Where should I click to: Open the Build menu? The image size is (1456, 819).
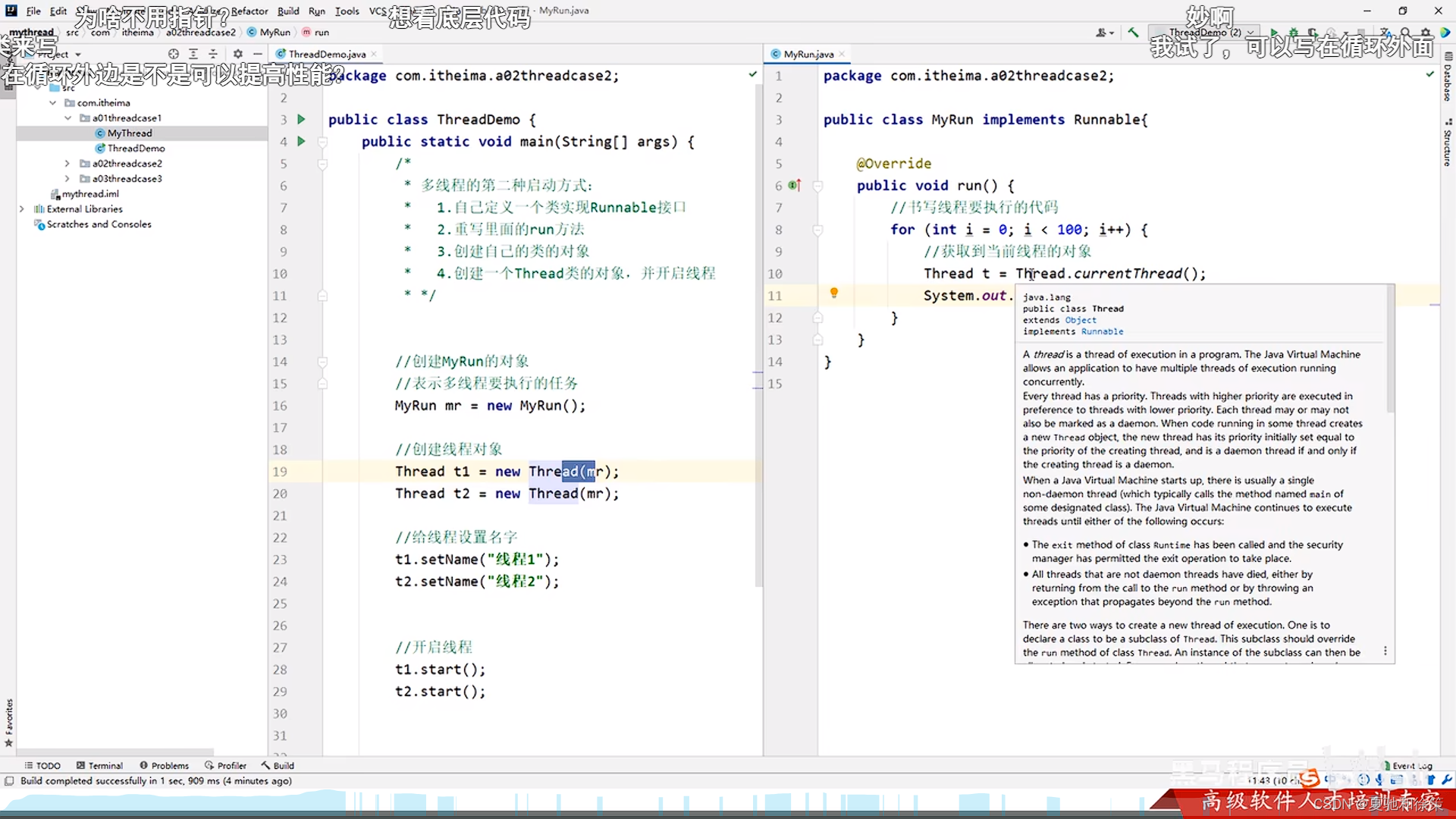288,11
